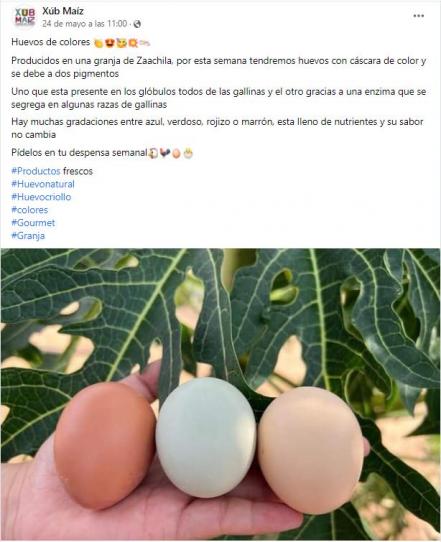441x542 pixels.
Task: Click the globe public-visibility icon
Action: [x=137, y=24]
